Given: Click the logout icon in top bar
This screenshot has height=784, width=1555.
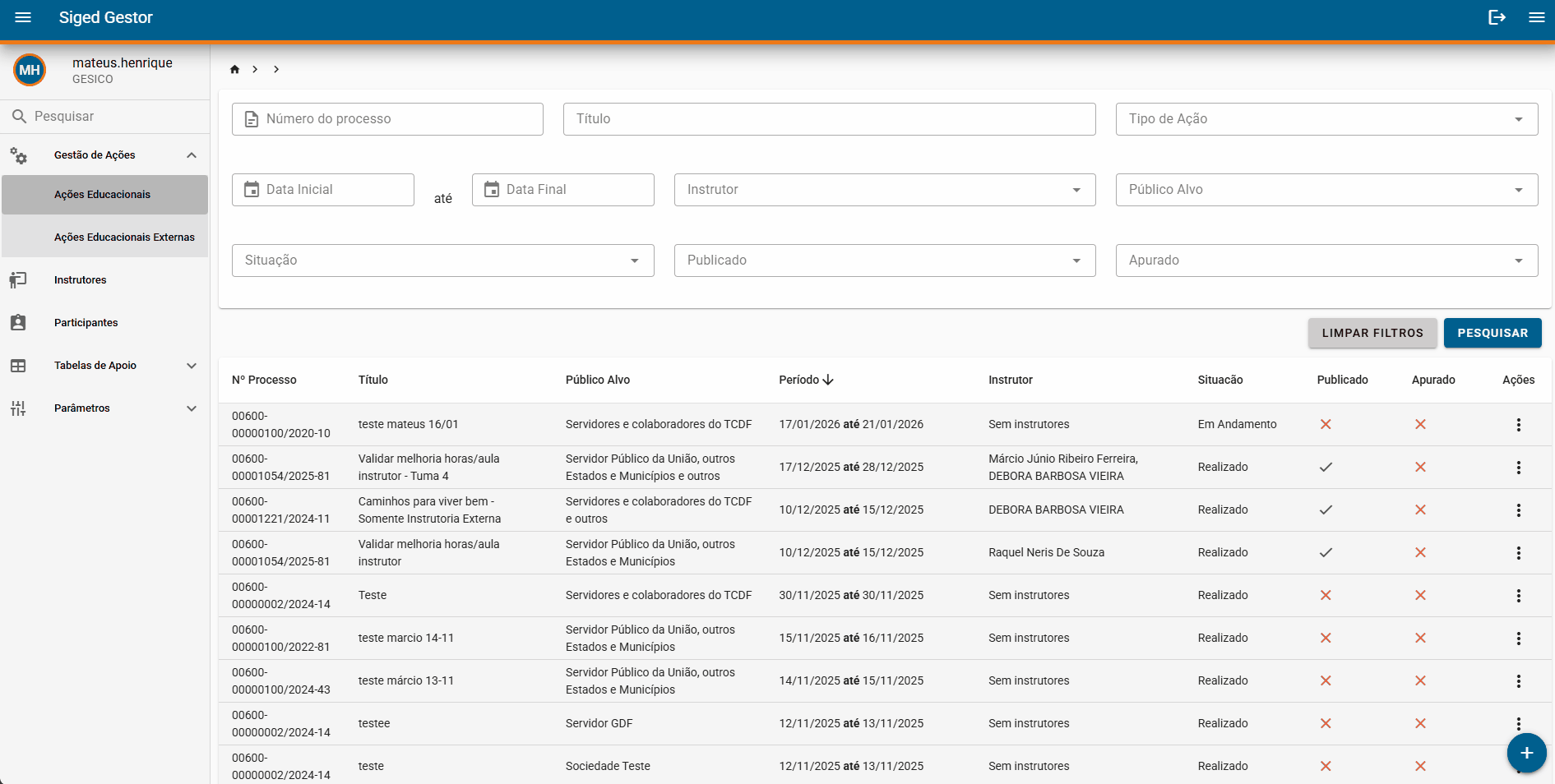Looking at the screenshot, I should pyautogui.click(x=1497, y=17).
